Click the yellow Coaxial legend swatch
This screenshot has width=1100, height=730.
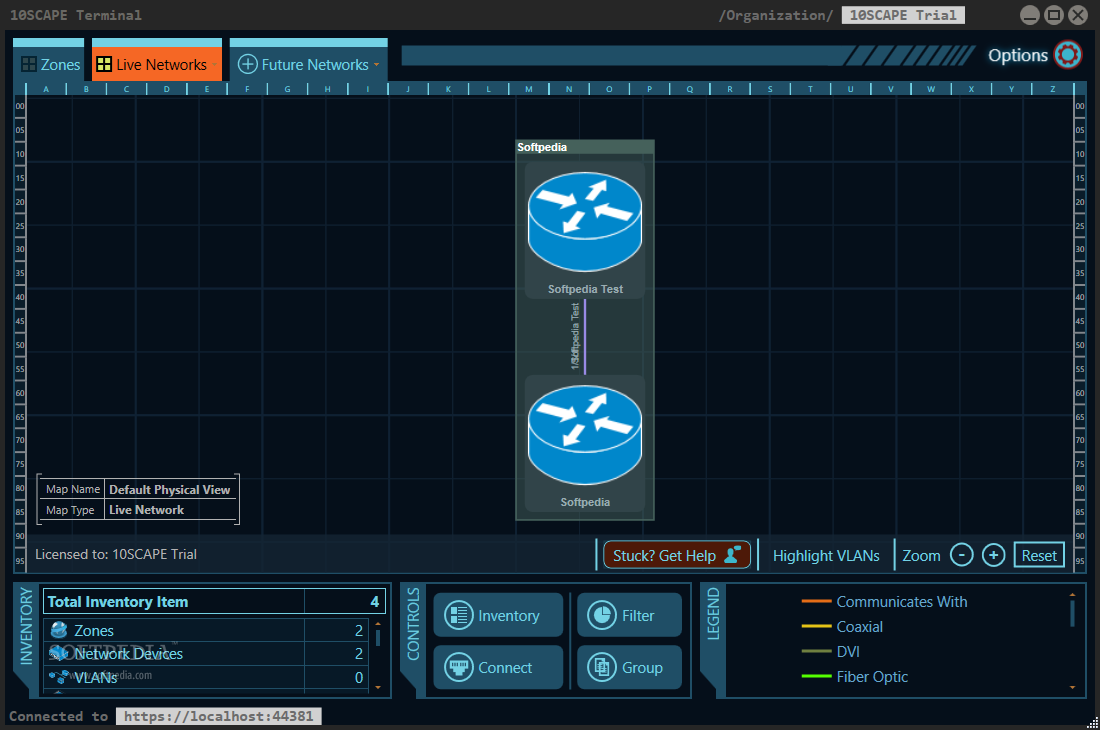coord(817,626)
